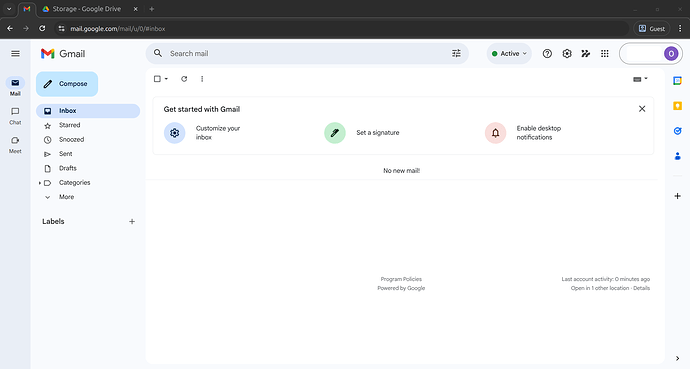Open the Program Policies link
This screenshot has height=369, width=690.
pos(401,279)
